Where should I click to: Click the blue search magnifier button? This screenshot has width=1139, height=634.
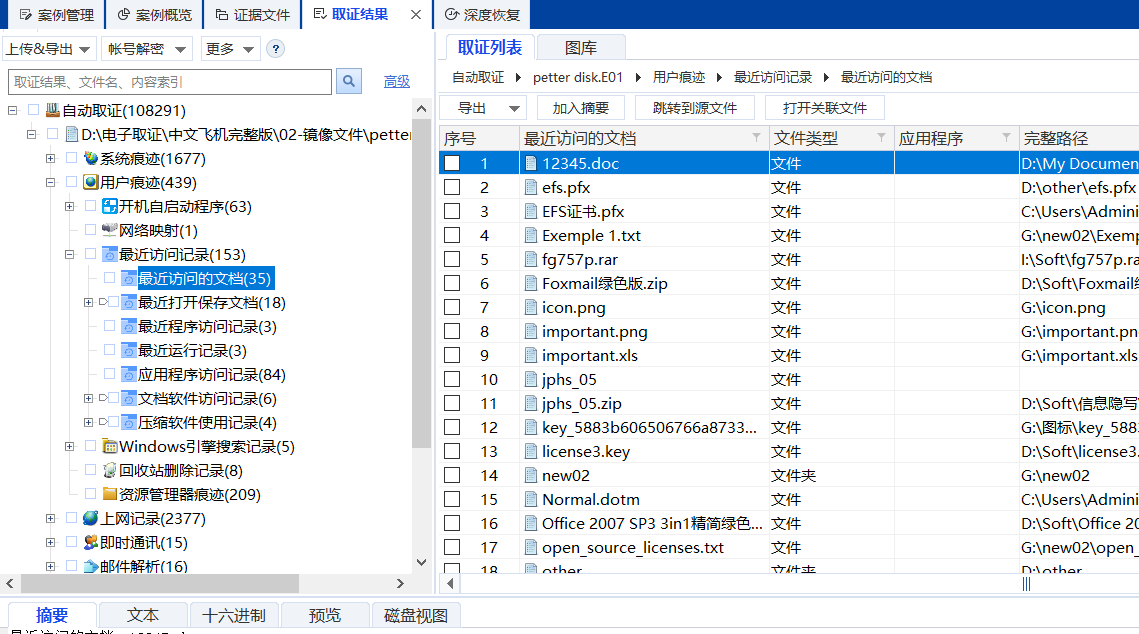tap(349, 81)
